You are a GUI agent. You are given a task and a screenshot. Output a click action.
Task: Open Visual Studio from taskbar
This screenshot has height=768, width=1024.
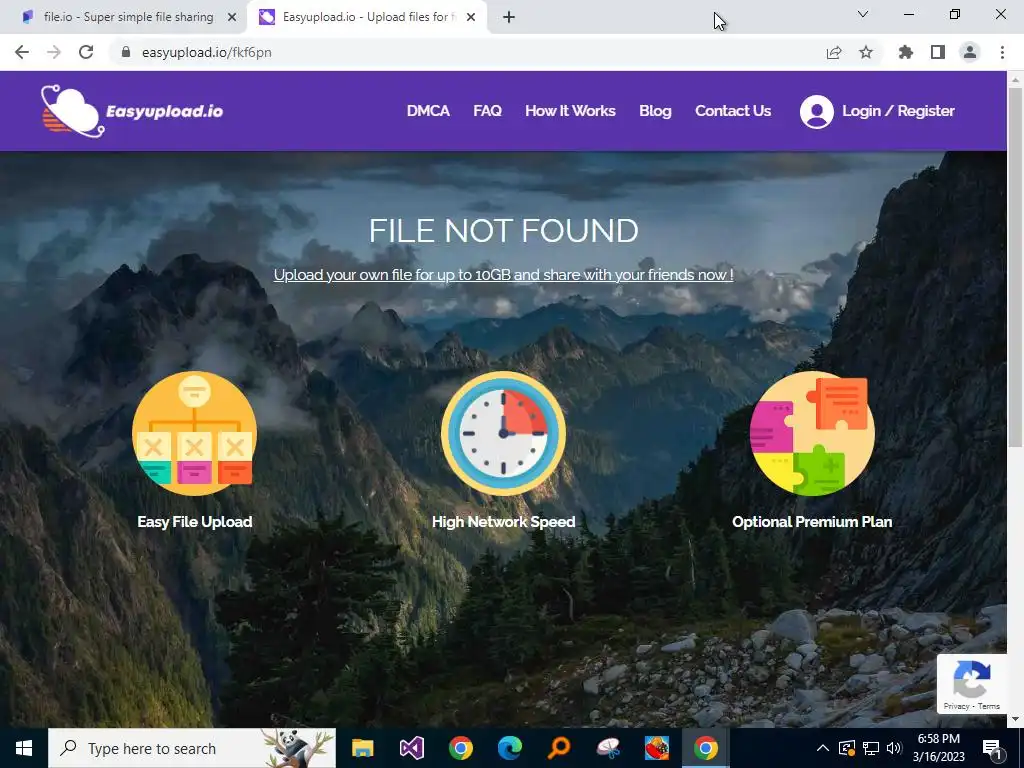(x=411, y=748)
